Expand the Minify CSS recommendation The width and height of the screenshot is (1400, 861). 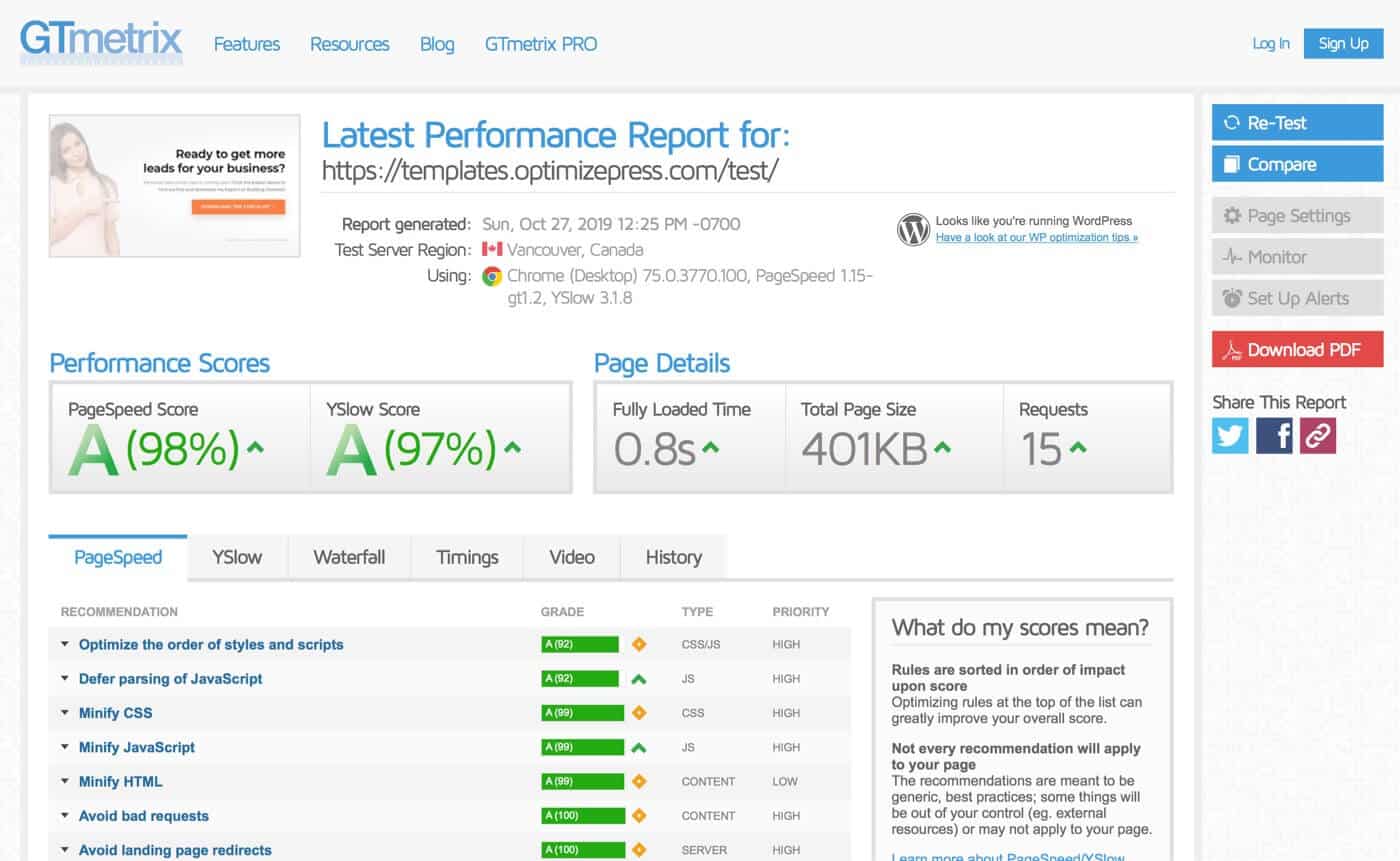click(64, 713)
